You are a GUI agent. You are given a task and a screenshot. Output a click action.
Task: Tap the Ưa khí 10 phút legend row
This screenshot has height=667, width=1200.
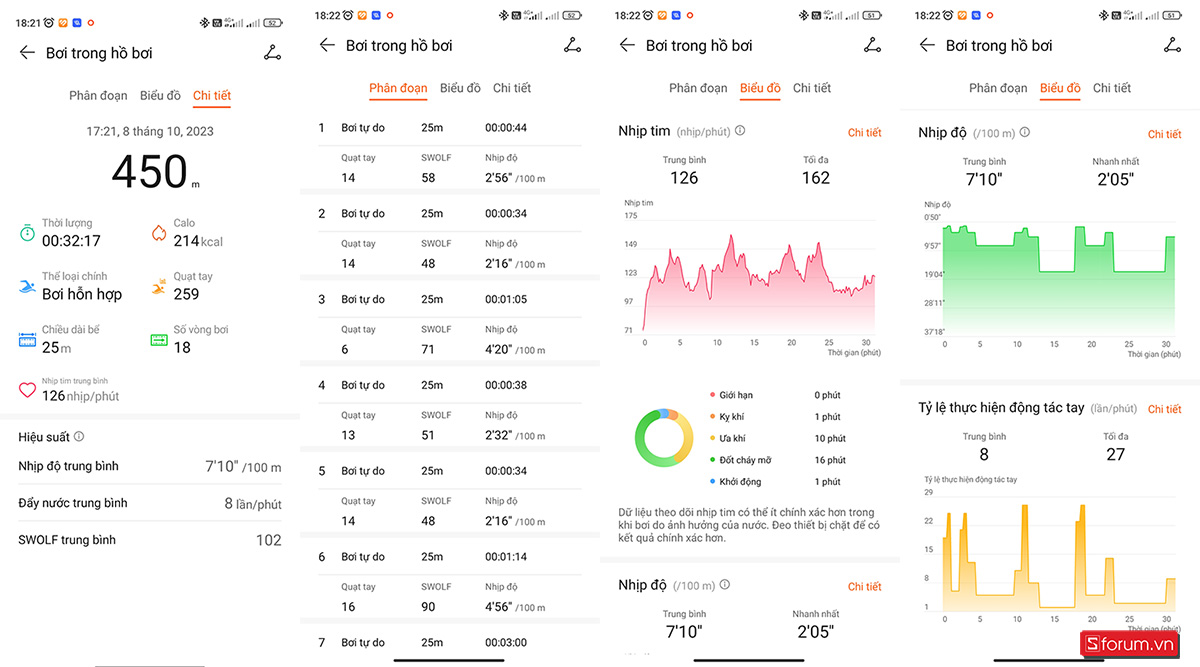point(777,439)
